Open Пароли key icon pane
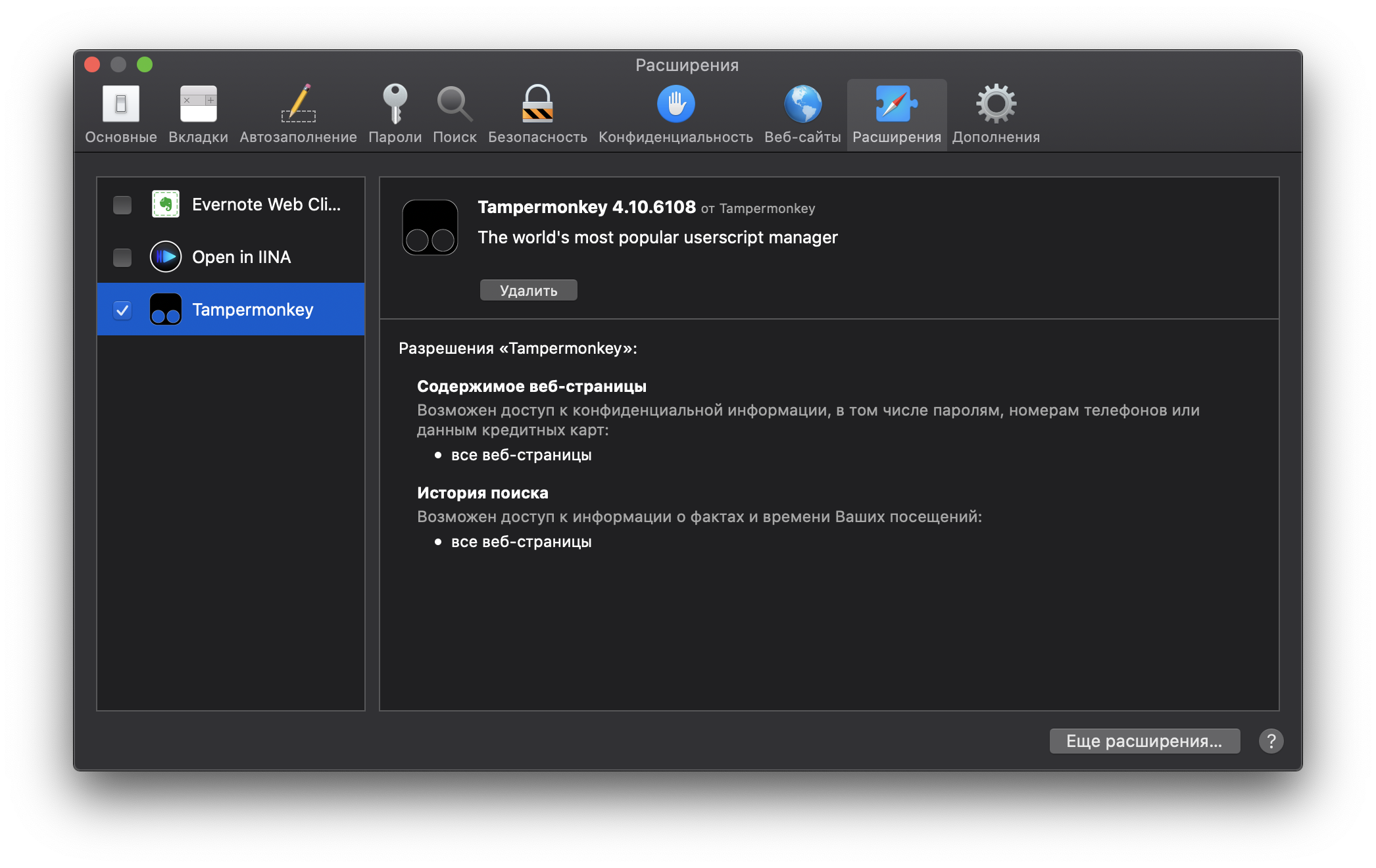 395,105
